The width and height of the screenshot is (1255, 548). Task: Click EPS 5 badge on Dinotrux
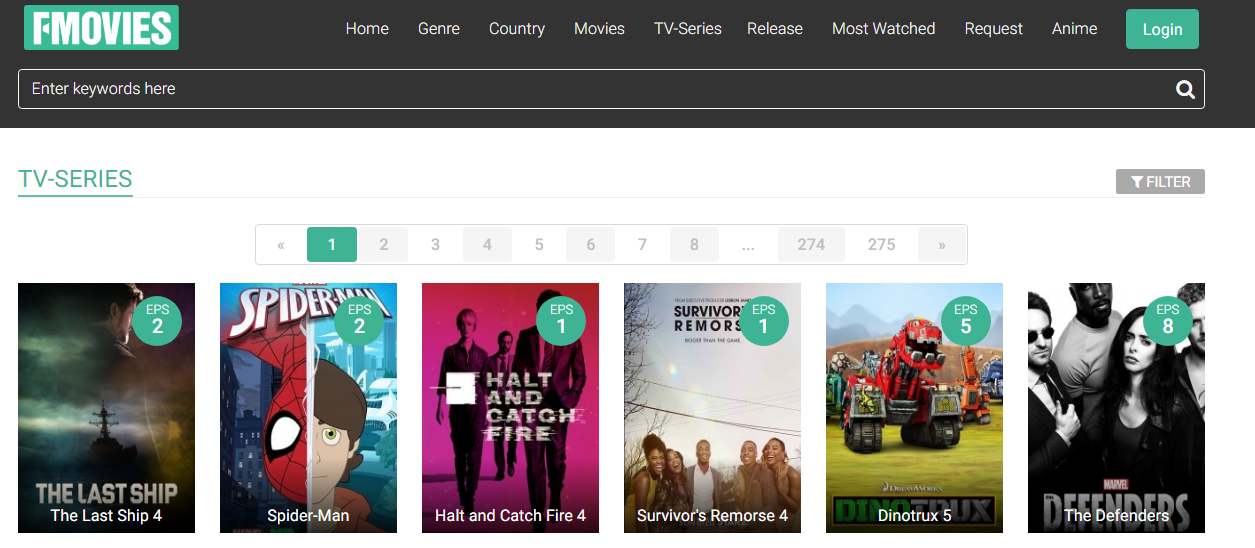966,321
